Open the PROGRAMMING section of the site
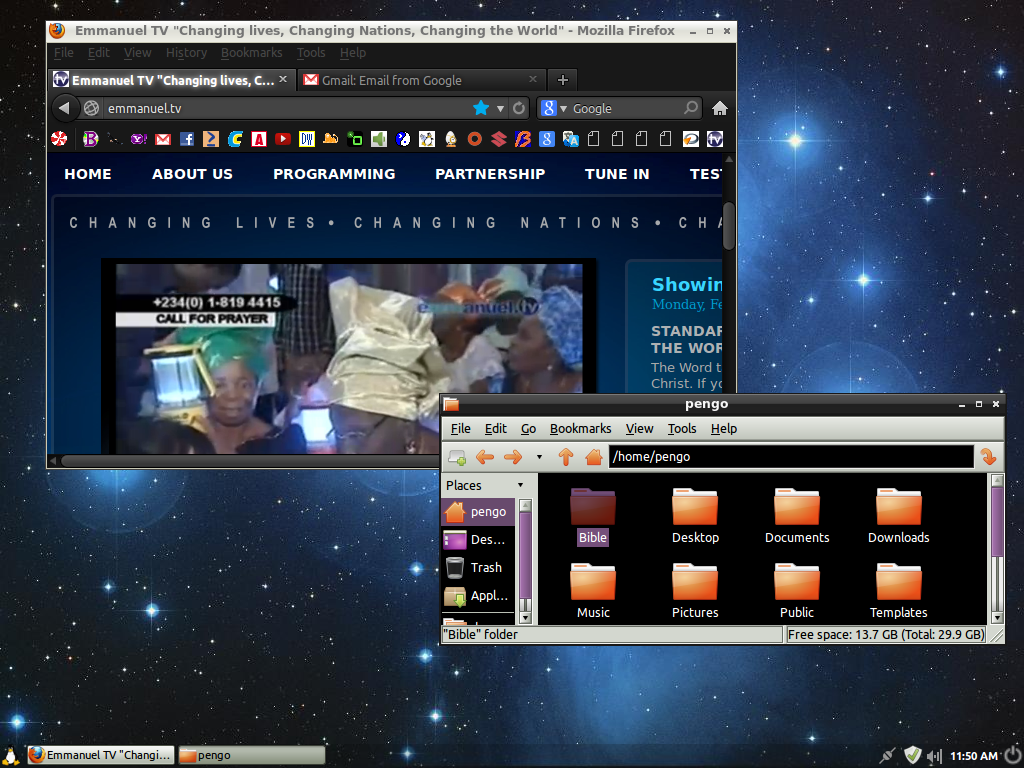Image resolution: width=1024 pixels, height=768 pixels. point(334,174)
